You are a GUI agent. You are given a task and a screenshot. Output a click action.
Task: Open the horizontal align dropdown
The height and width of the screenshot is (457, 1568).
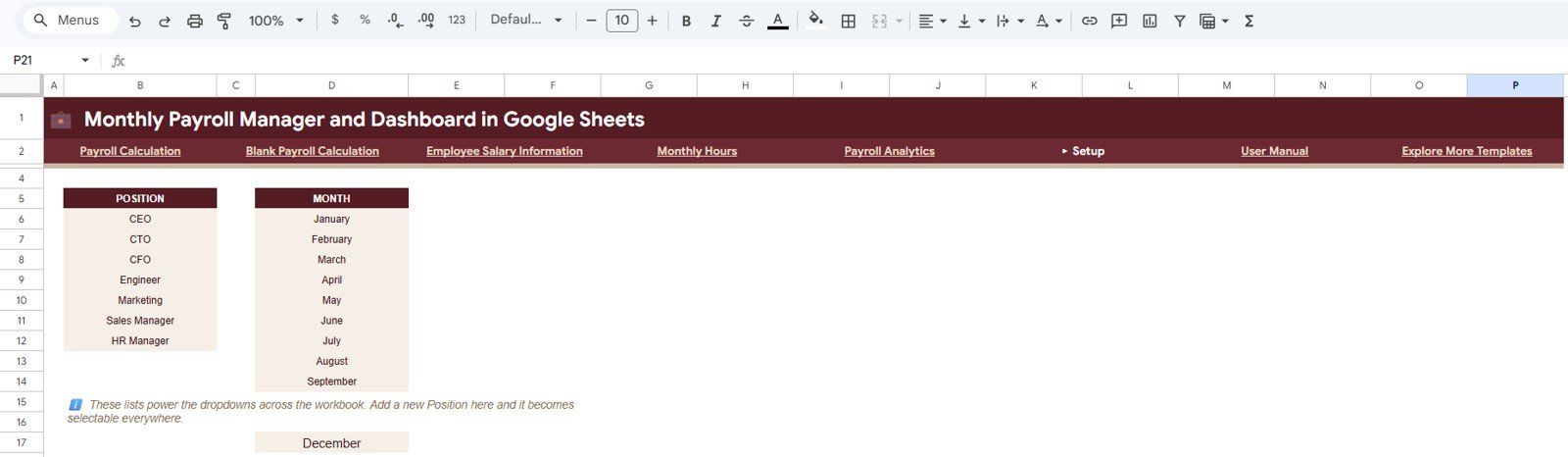pyautogui.click(x=932, y=21)
